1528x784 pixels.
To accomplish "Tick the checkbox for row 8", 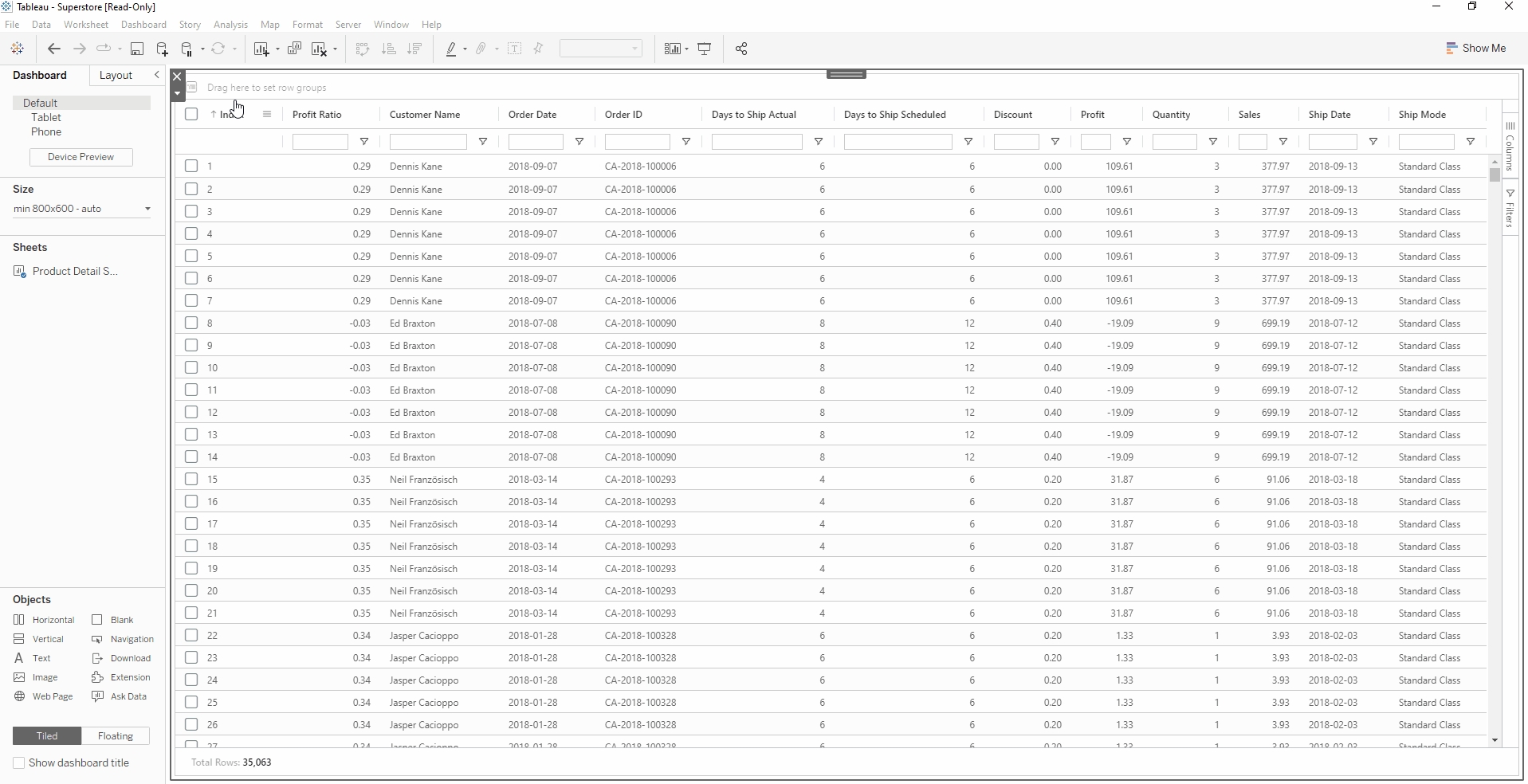I will click(x=191, y=323).
